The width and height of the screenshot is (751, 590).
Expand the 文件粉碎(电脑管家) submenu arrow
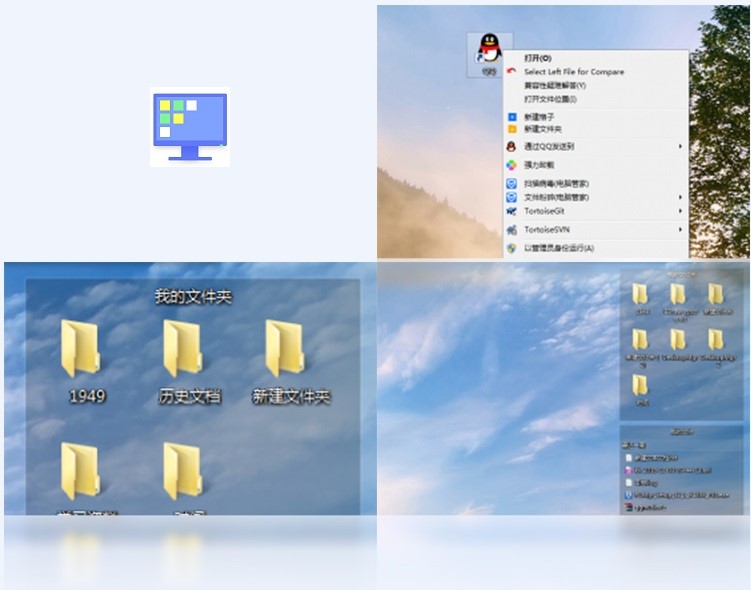point(680,197)
